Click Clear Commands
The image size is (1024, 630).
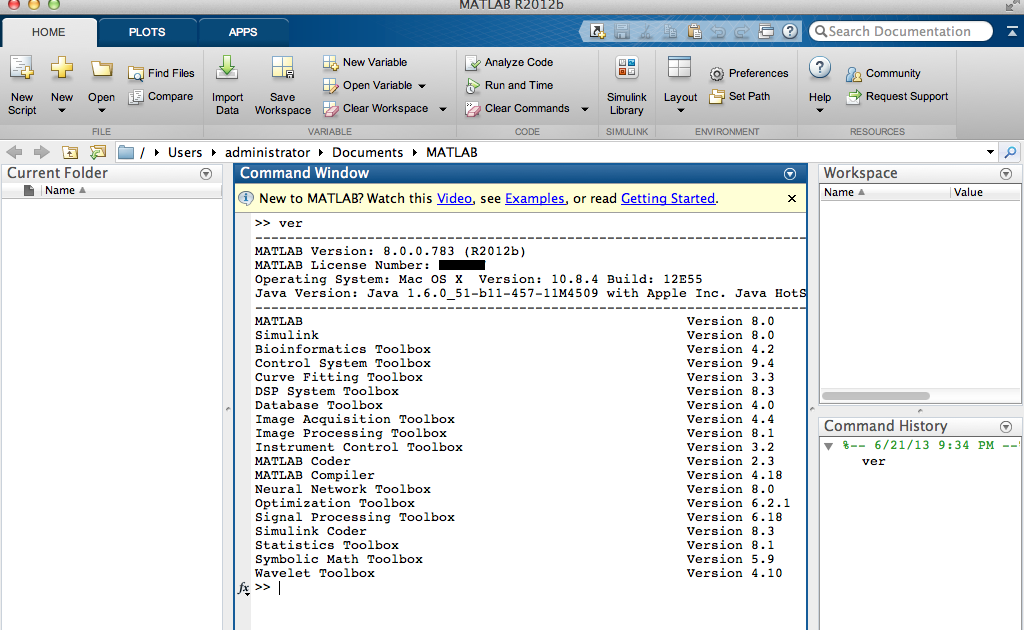click(518, 108)
